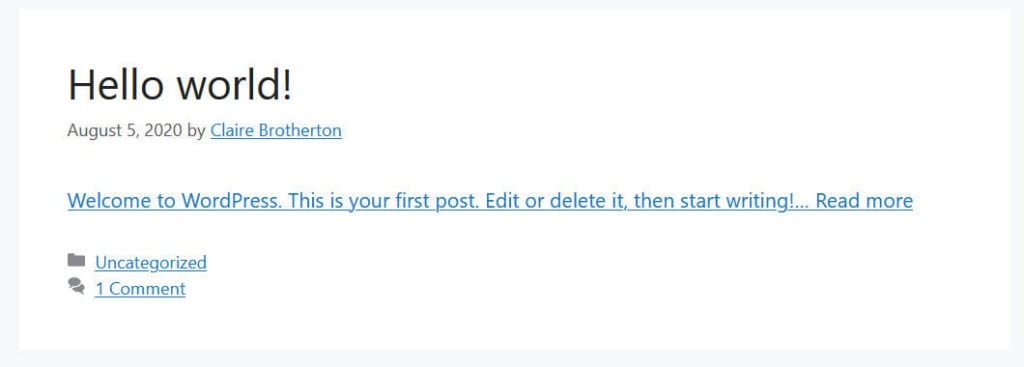View the 1 Comment link
This screenshot has width=1024, height=367.
pos(140,289)
